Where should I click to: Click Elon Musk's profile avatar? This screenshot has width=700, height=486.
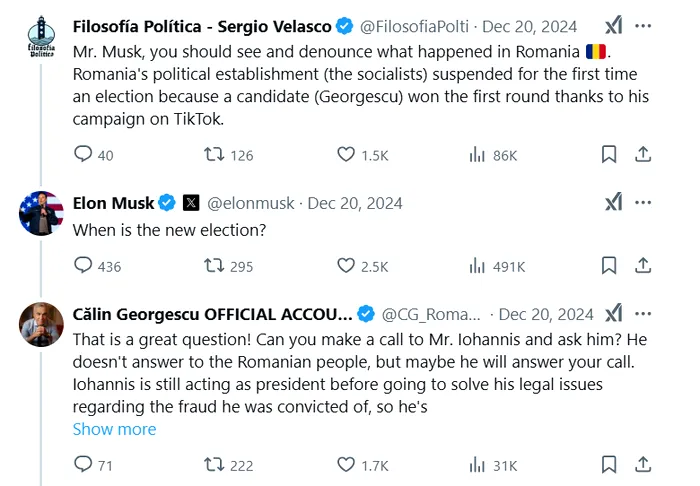(x=42, y=213)
